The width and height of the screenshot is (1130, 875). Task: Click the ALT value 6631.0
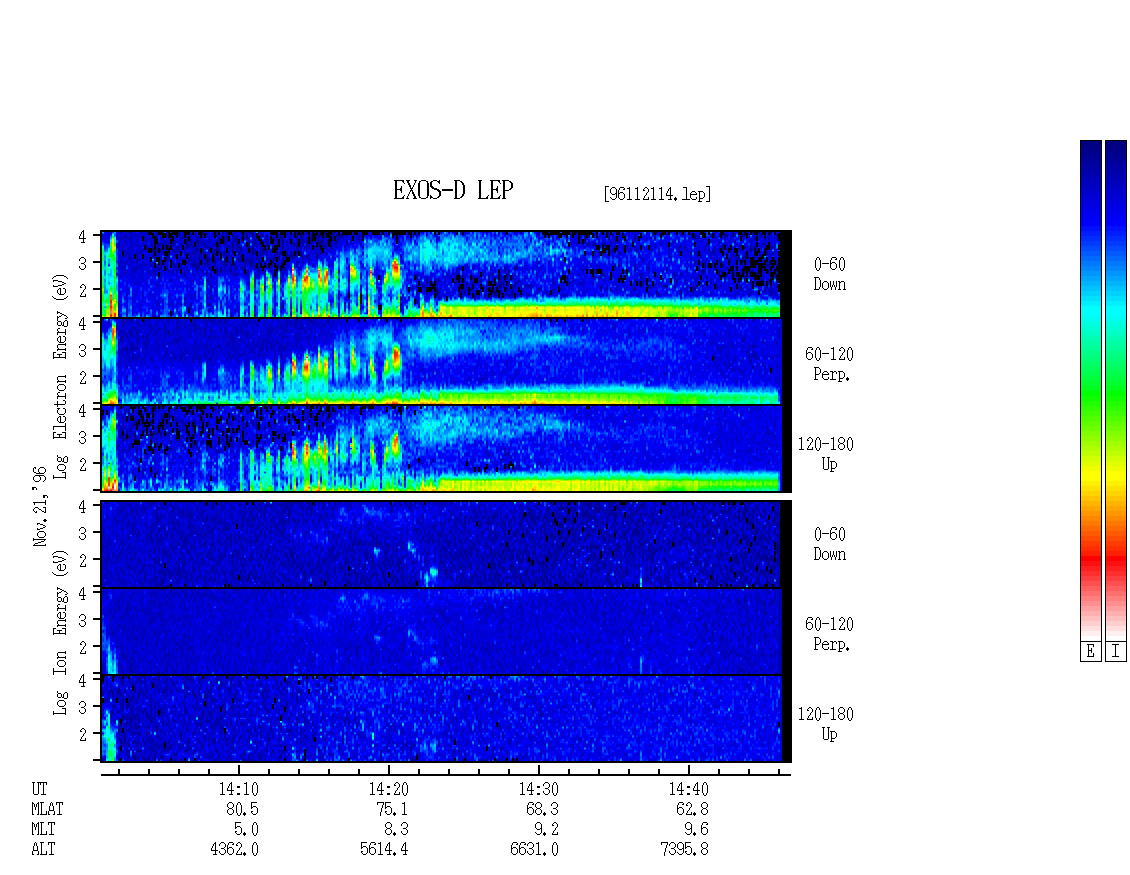pos(534,850)
